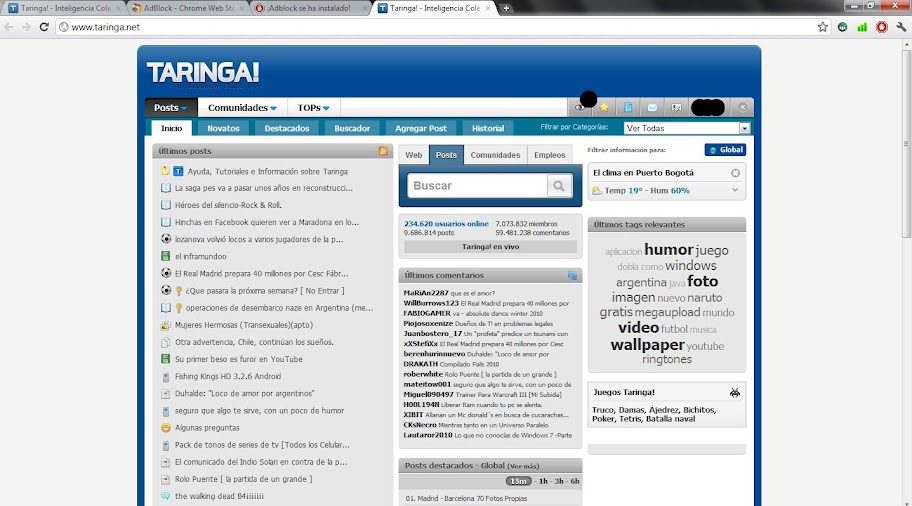
Task: Click the search magnifier button
Action: (x=559, y=186)
